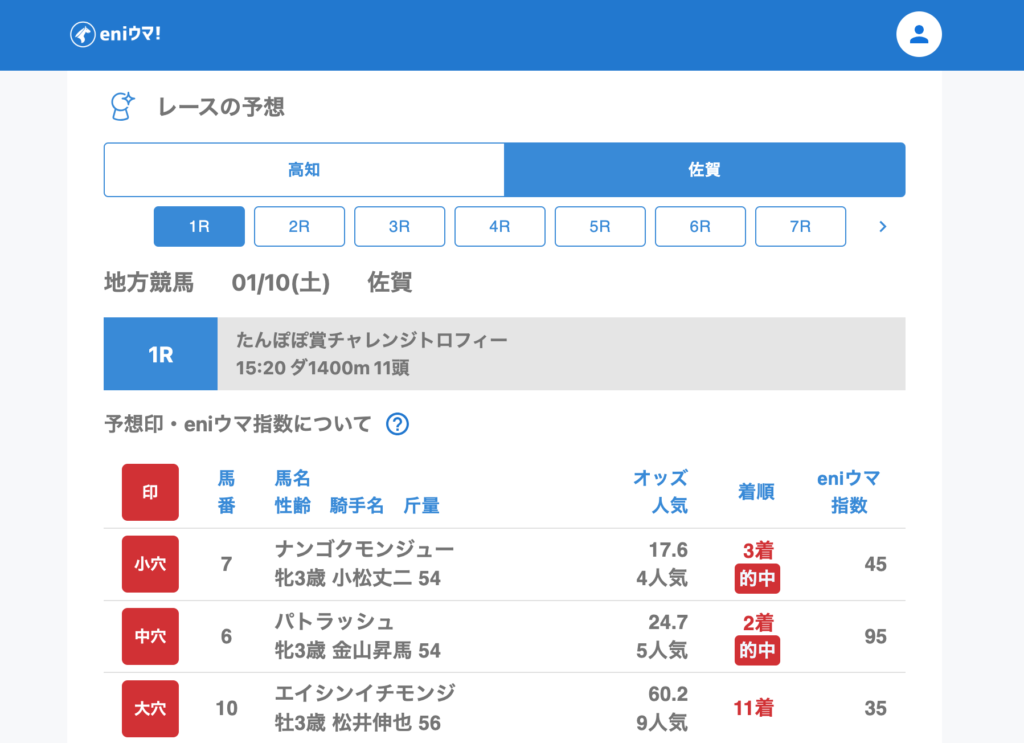This screenshot has height=743, width=1024.
Task: Click the 小穴 prediction mark badge
Action: pyautogui.click(x=150, y=564)
